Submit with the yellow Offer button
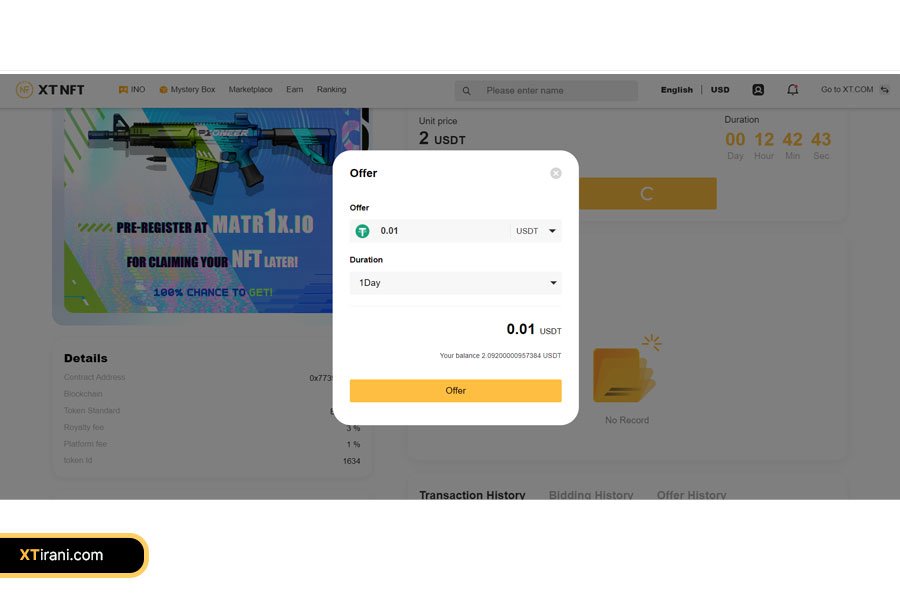 [x=455, y=390]
